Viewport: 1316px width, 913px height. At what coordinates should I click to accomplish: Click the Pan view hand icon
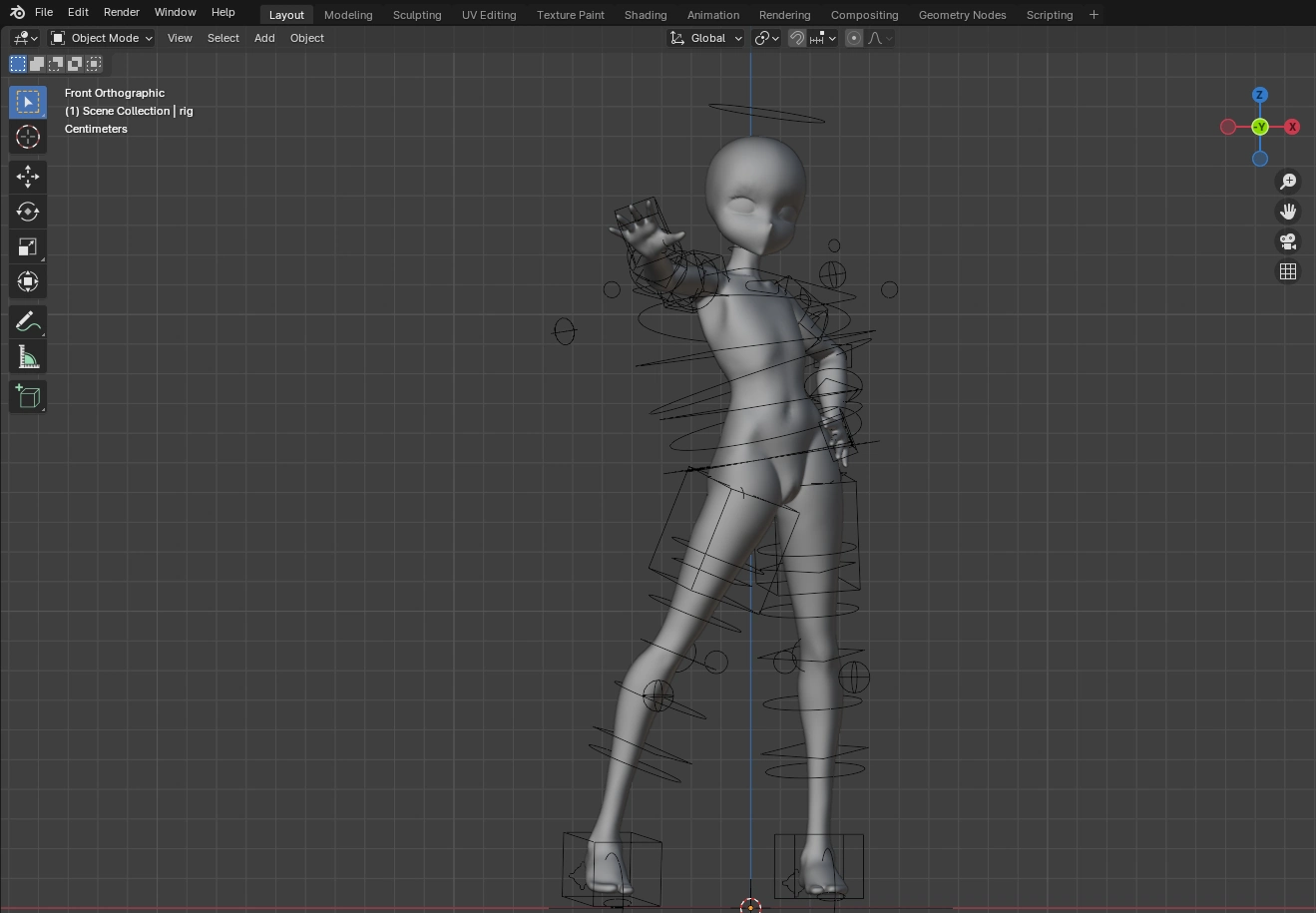click(1288, 212)
